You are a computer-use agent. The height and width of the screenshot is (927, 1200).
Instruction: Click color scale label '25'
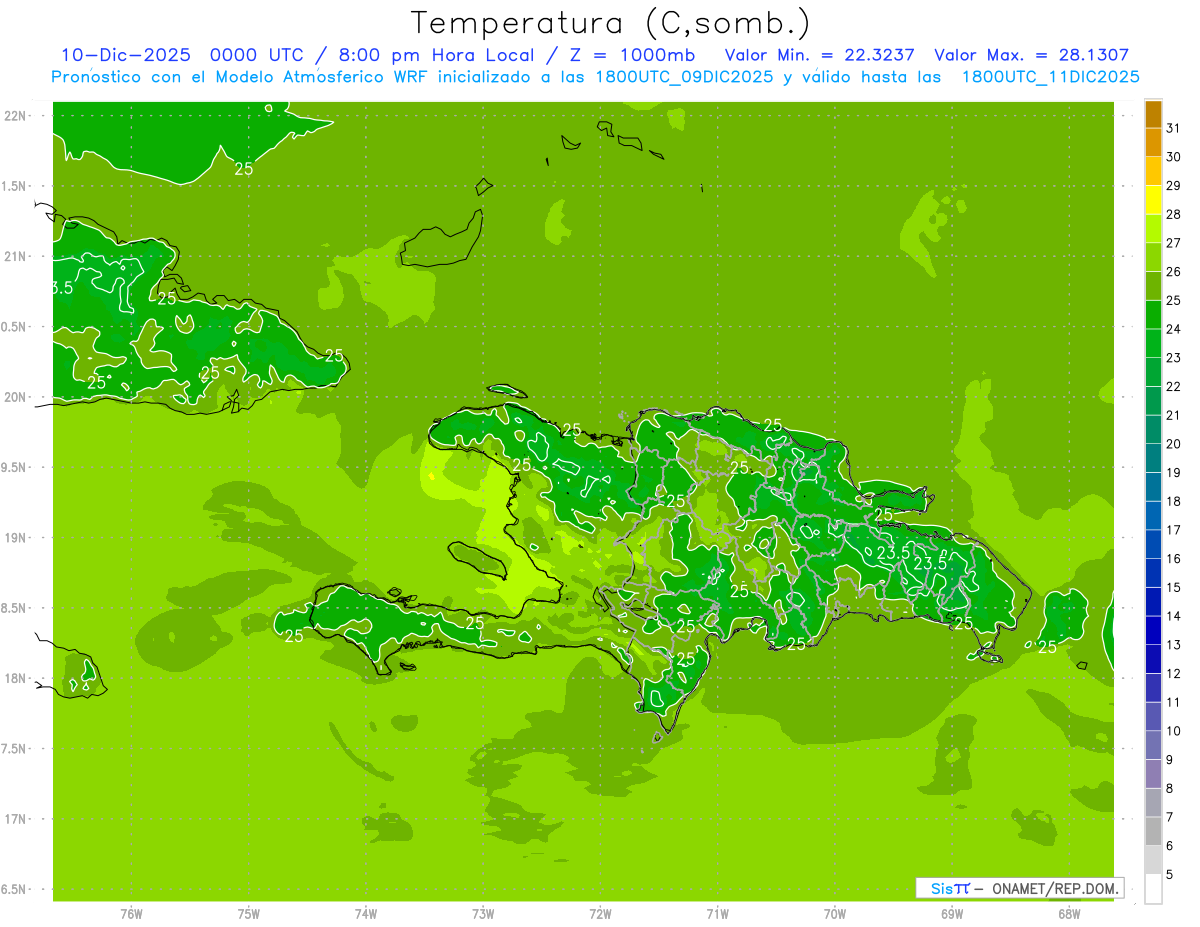click(x=1174, y=300)
